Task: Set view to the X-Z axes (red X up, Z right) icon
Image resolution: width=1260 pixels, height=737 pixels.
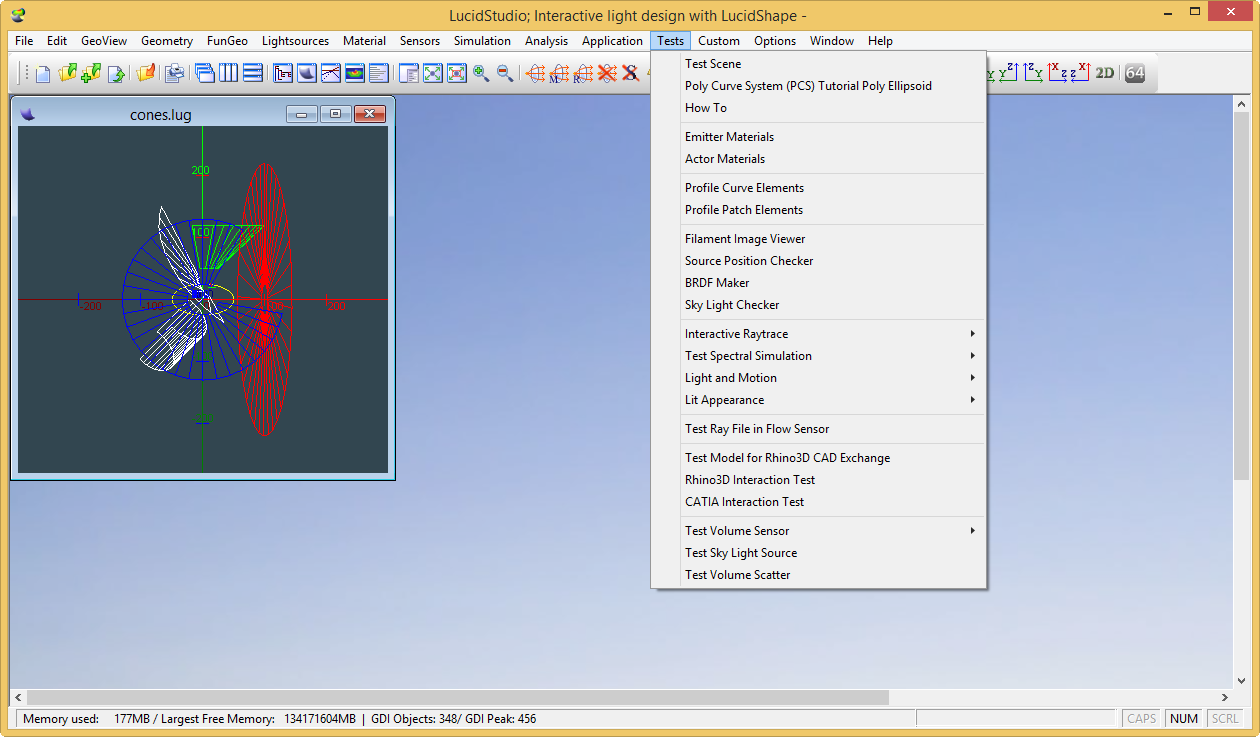Action: pyautogui.click(x=1057, y=73)
